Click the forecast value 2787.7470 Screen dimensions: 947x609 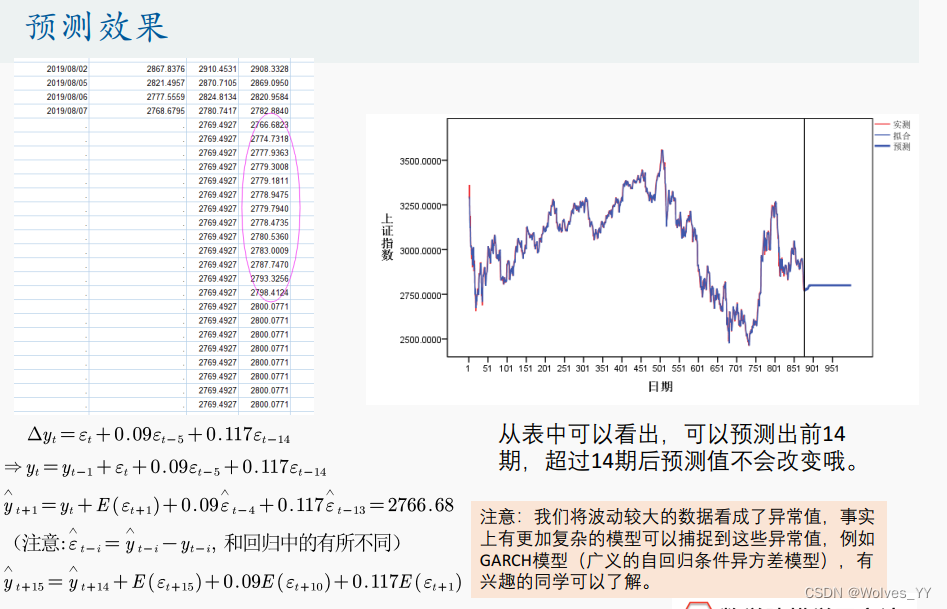tap(269, 265)
